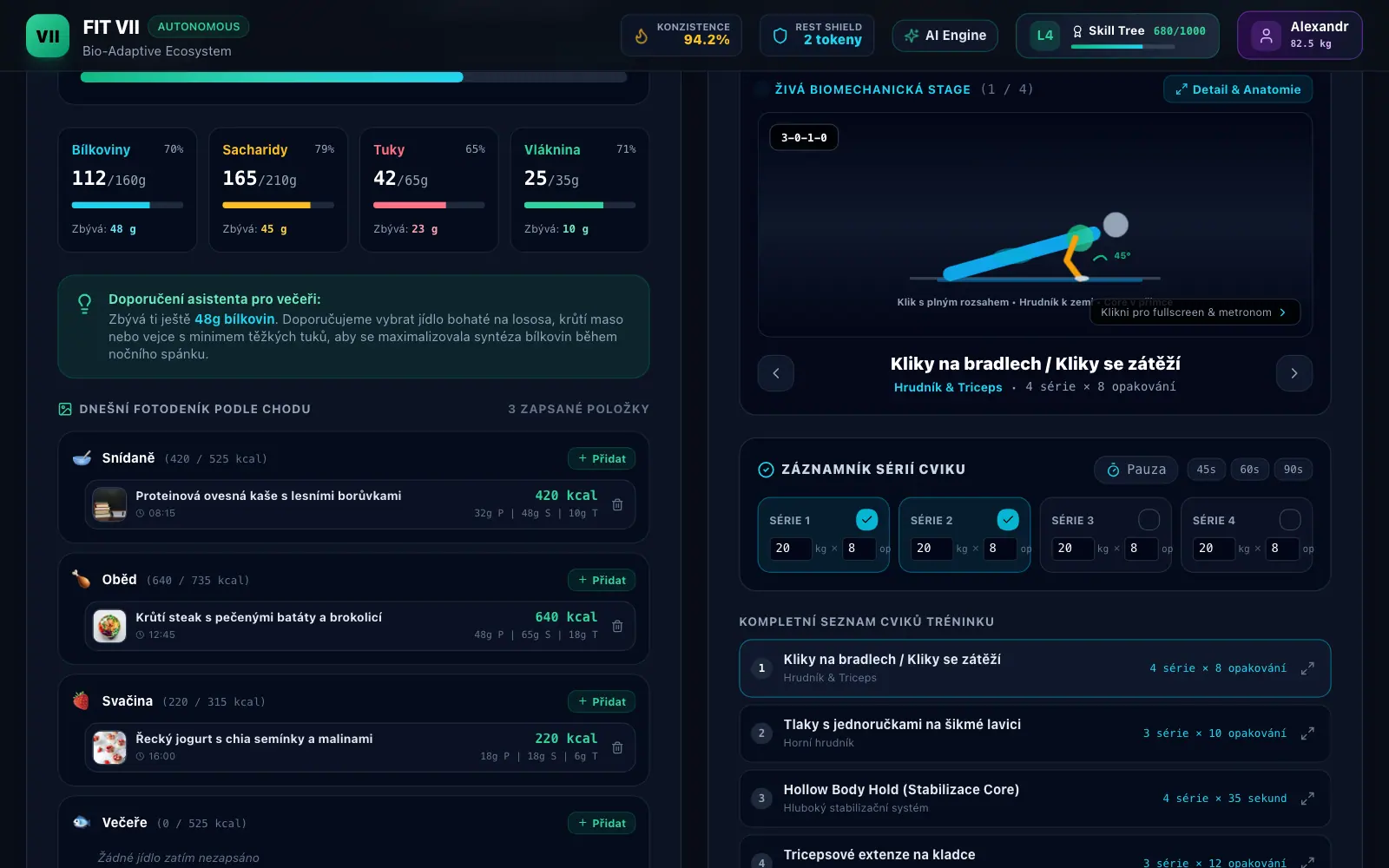Click the Skill Tree progress bar
The width and height of the screenshot is (1389, 868).
(1122, 47)
